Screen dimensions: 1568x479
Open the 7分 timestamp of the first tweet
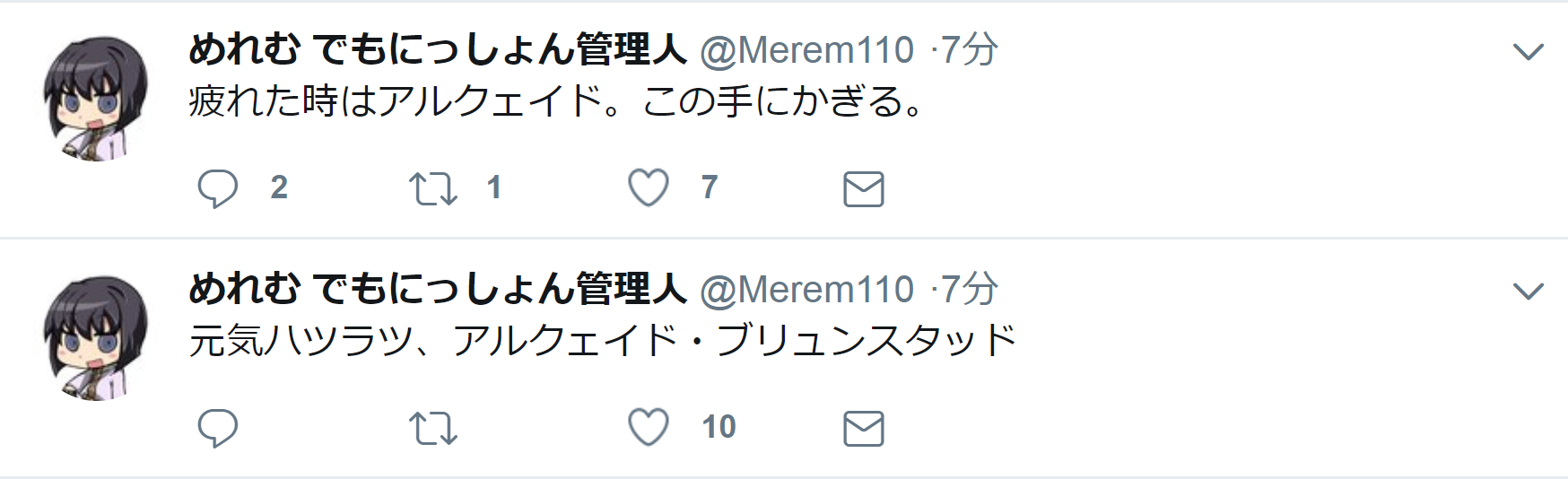(x=969, y=50)
